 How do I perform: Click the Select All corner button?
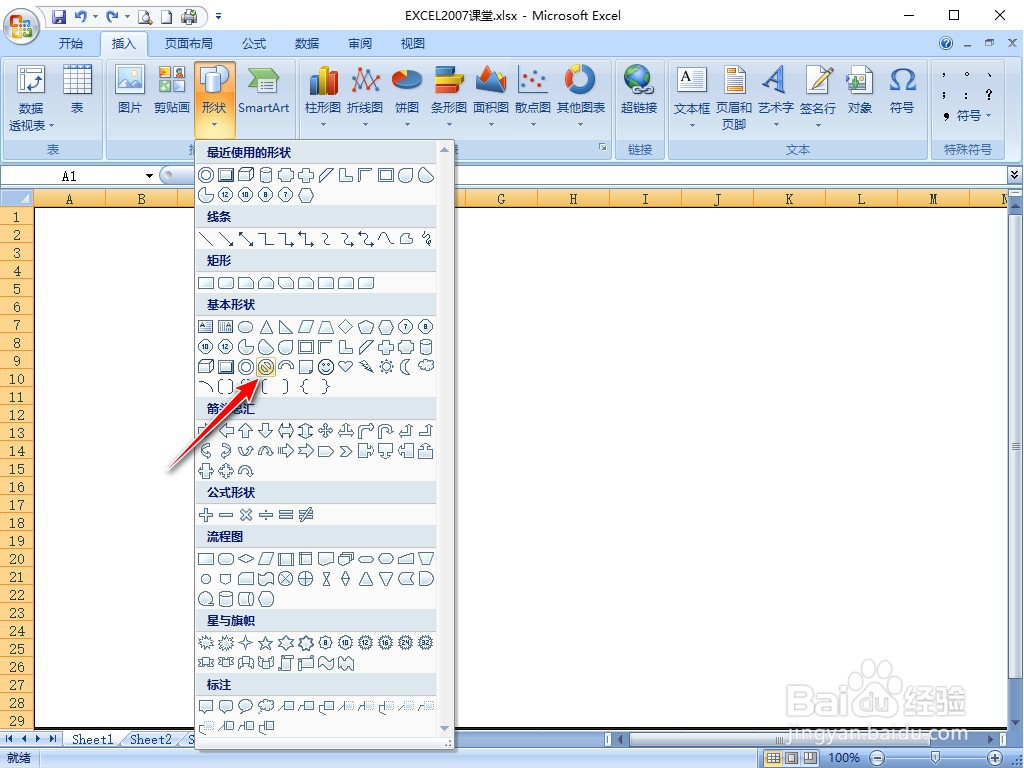point(16,198)
